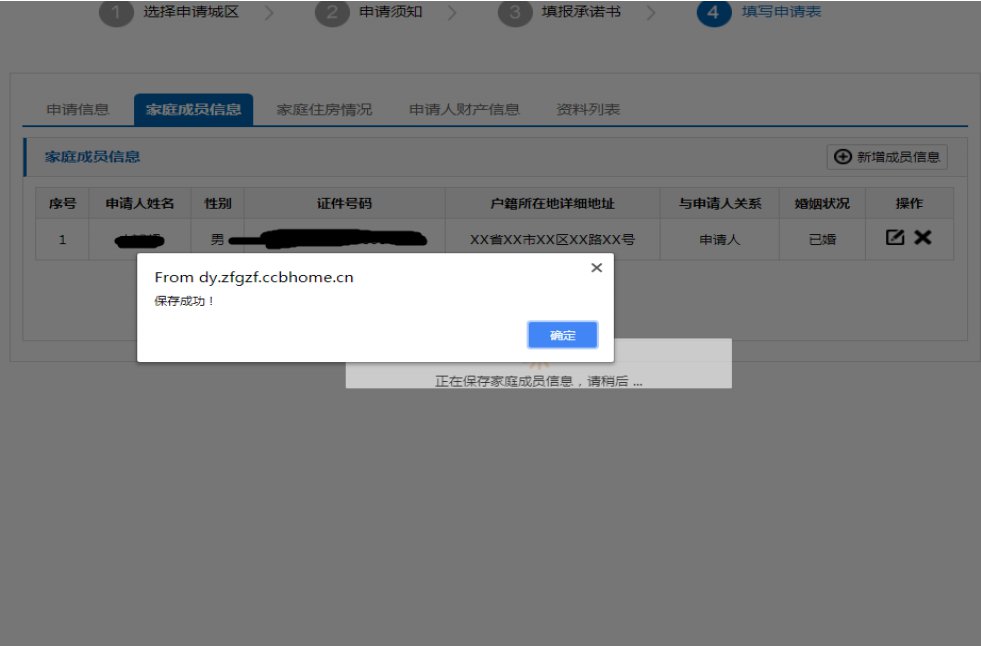Click the 保存成功！ message text
Screen dimensions: 981x648
[x=185, y=301]
